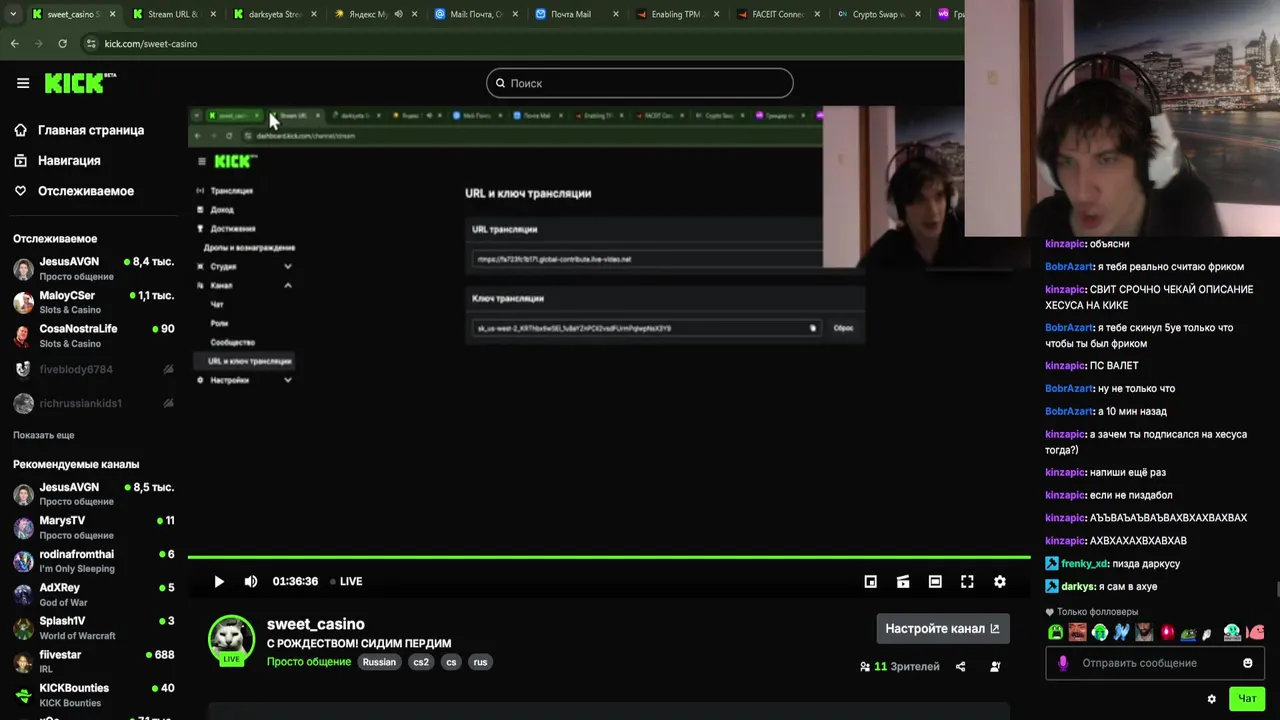This screenshot has height=720, width=1280.
Task: Open the rodinafromthai recommended channel
Action: click(x=93, y=561)
